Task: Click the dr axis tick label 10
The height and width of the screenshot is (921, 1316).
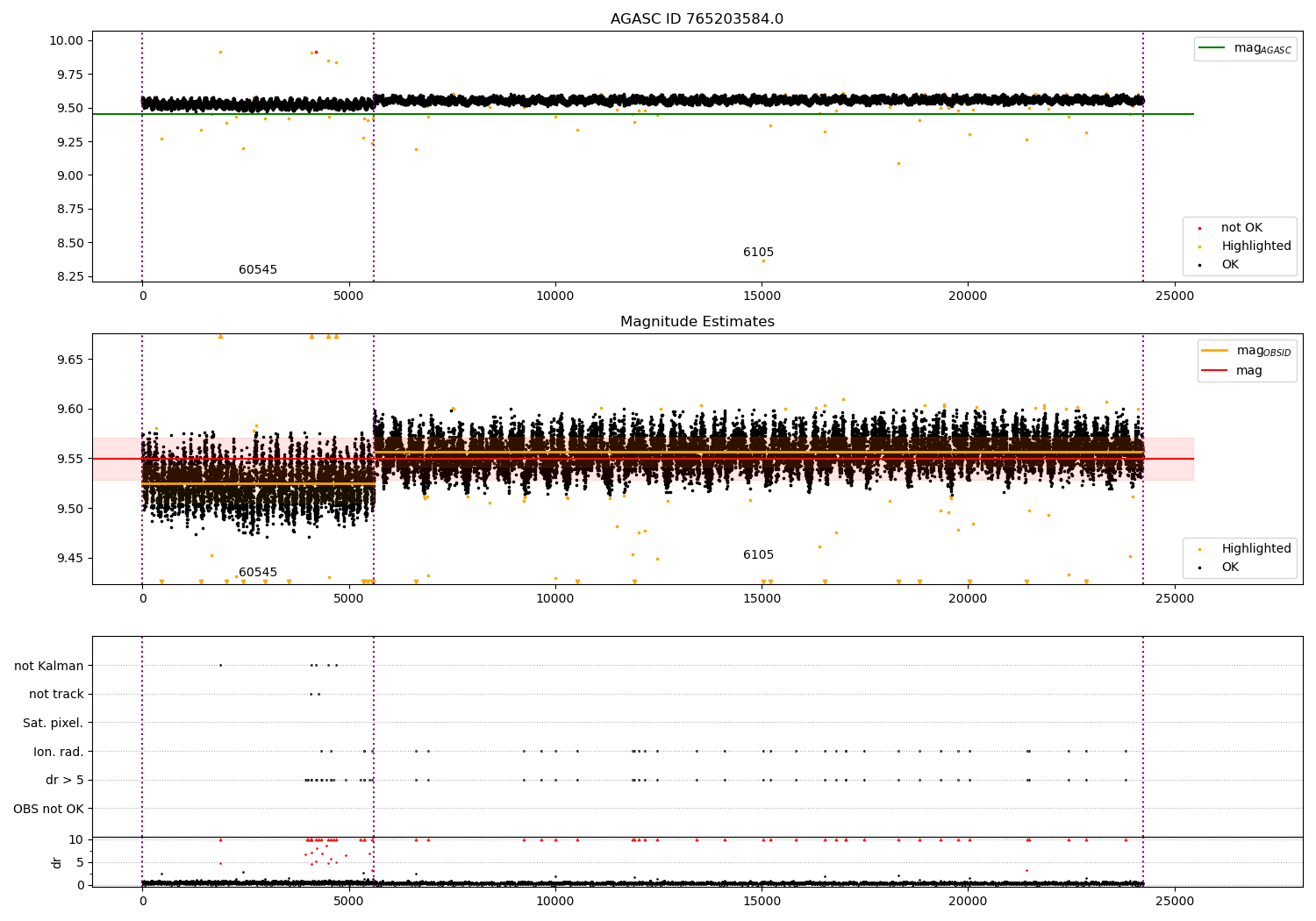Action: pos(77,839)
